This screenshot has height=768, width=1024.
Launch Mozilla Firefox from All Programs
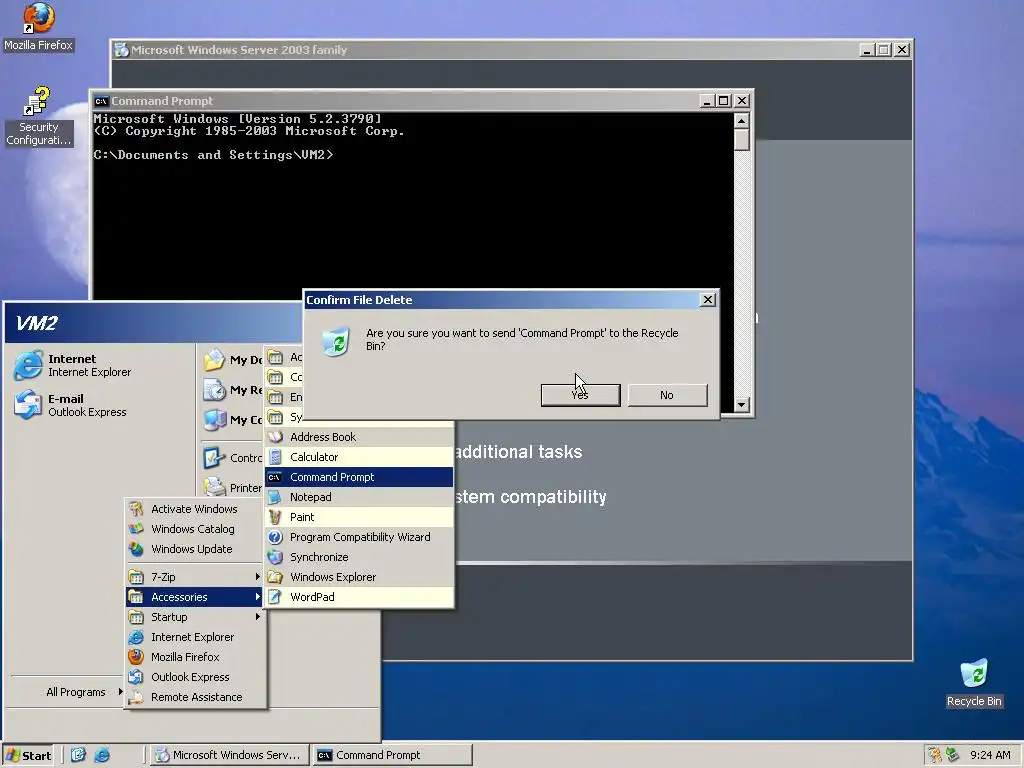[195, 657]
